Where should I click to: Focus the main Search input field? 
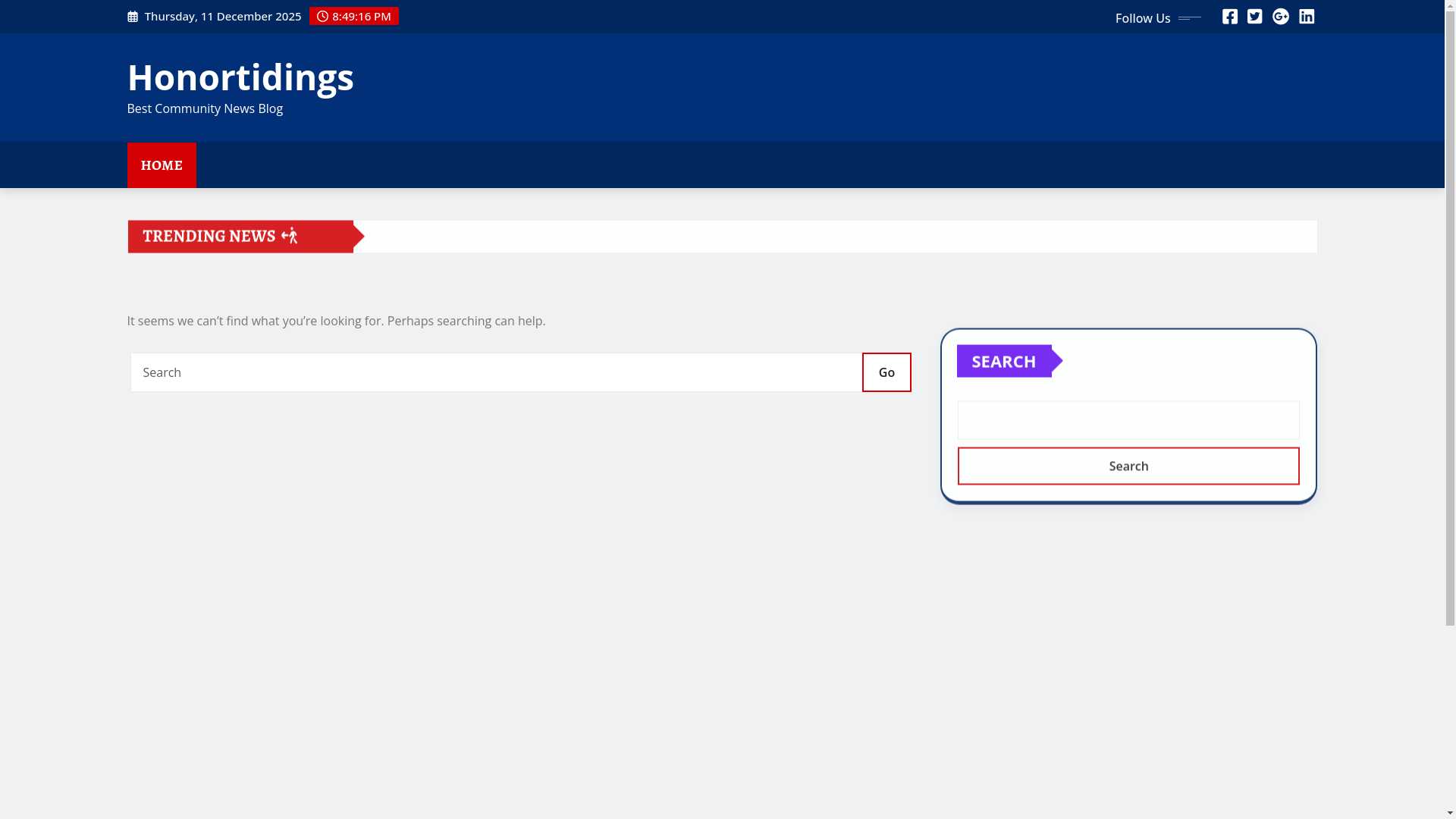(496, 372)
